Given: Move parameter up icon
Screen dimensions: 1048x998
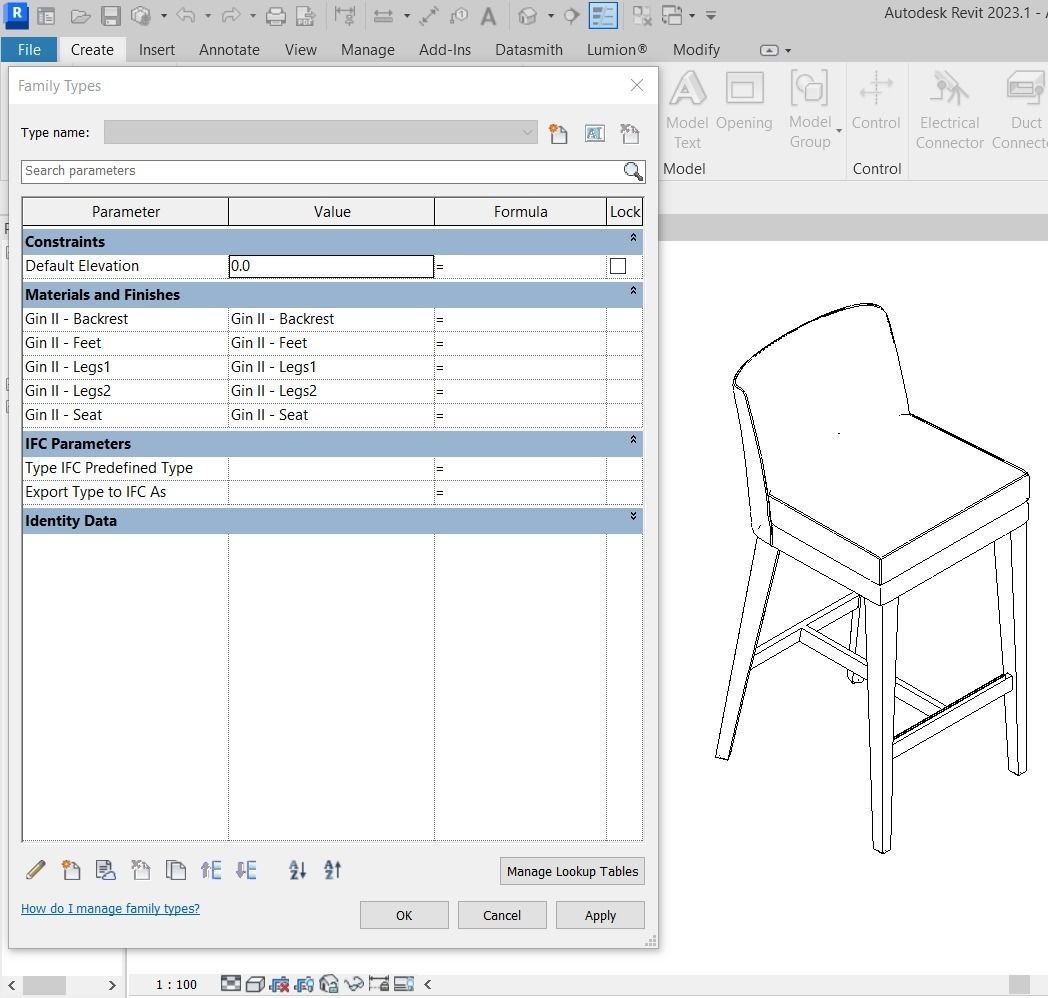Looking at the screenshot, I should point(211,870).
